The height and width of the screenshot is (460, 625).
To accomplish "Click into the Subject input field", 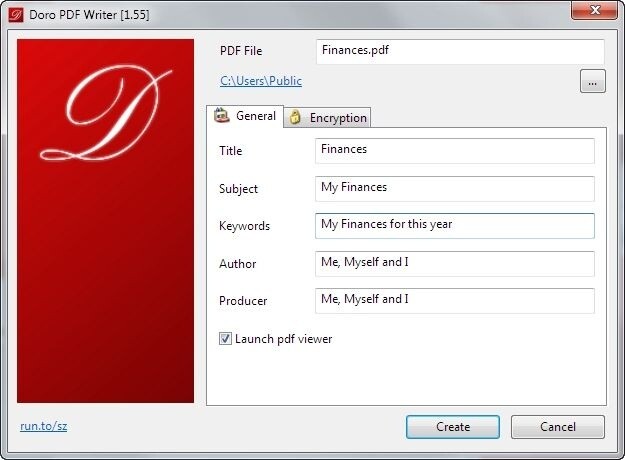I will (x=454, y=188).
